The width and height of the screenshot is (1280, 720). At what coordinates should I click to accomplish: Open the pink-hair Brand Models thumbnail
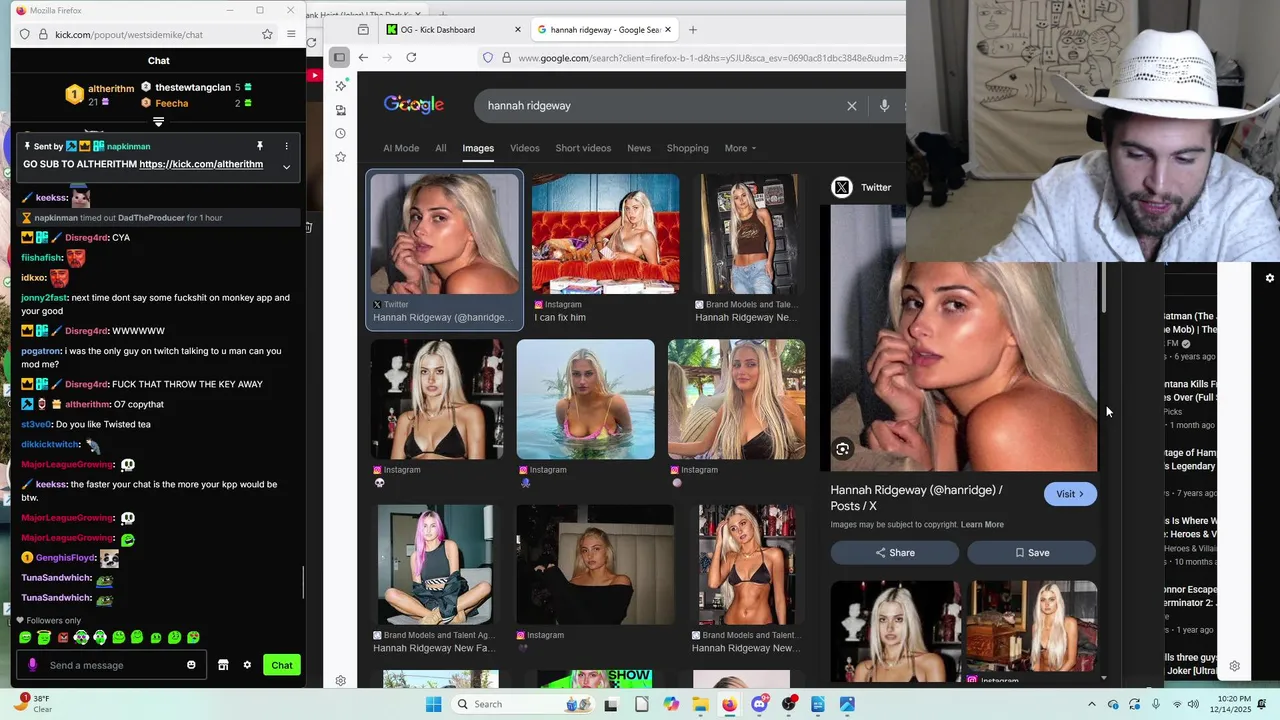point(434,565)
